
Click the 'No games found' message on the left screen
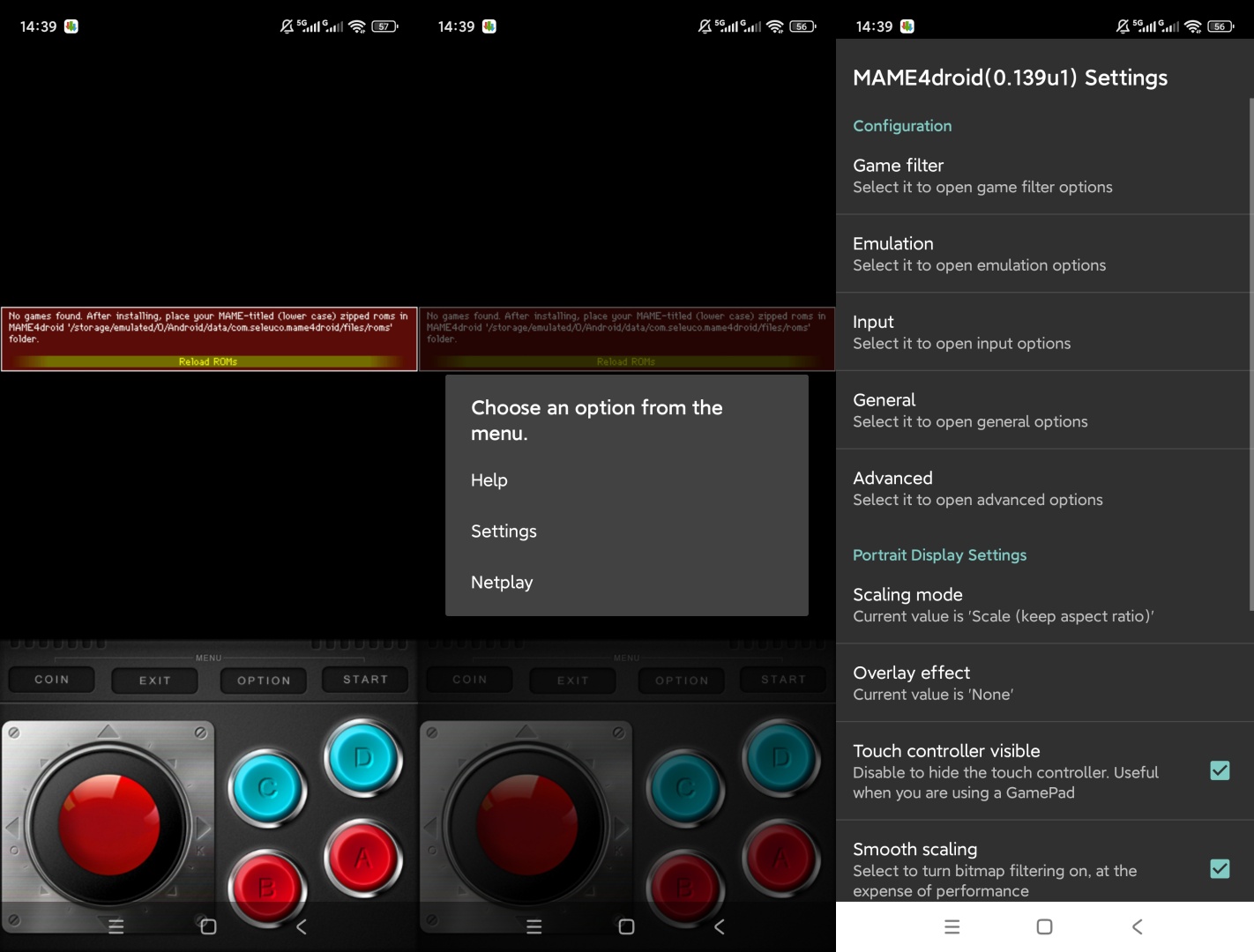pyautogui.click(x=208, y=327)
